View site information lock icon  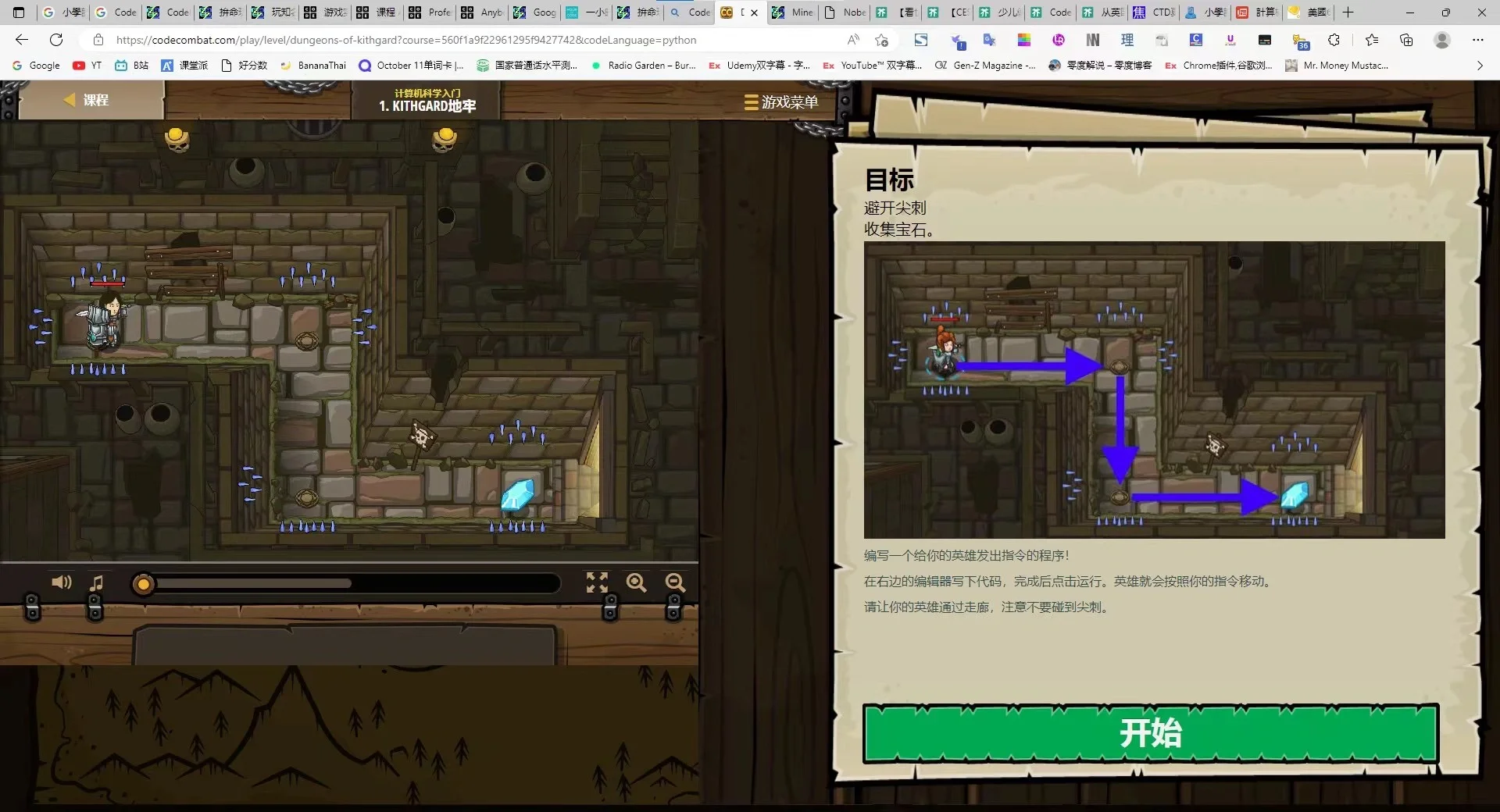[98, 40]
